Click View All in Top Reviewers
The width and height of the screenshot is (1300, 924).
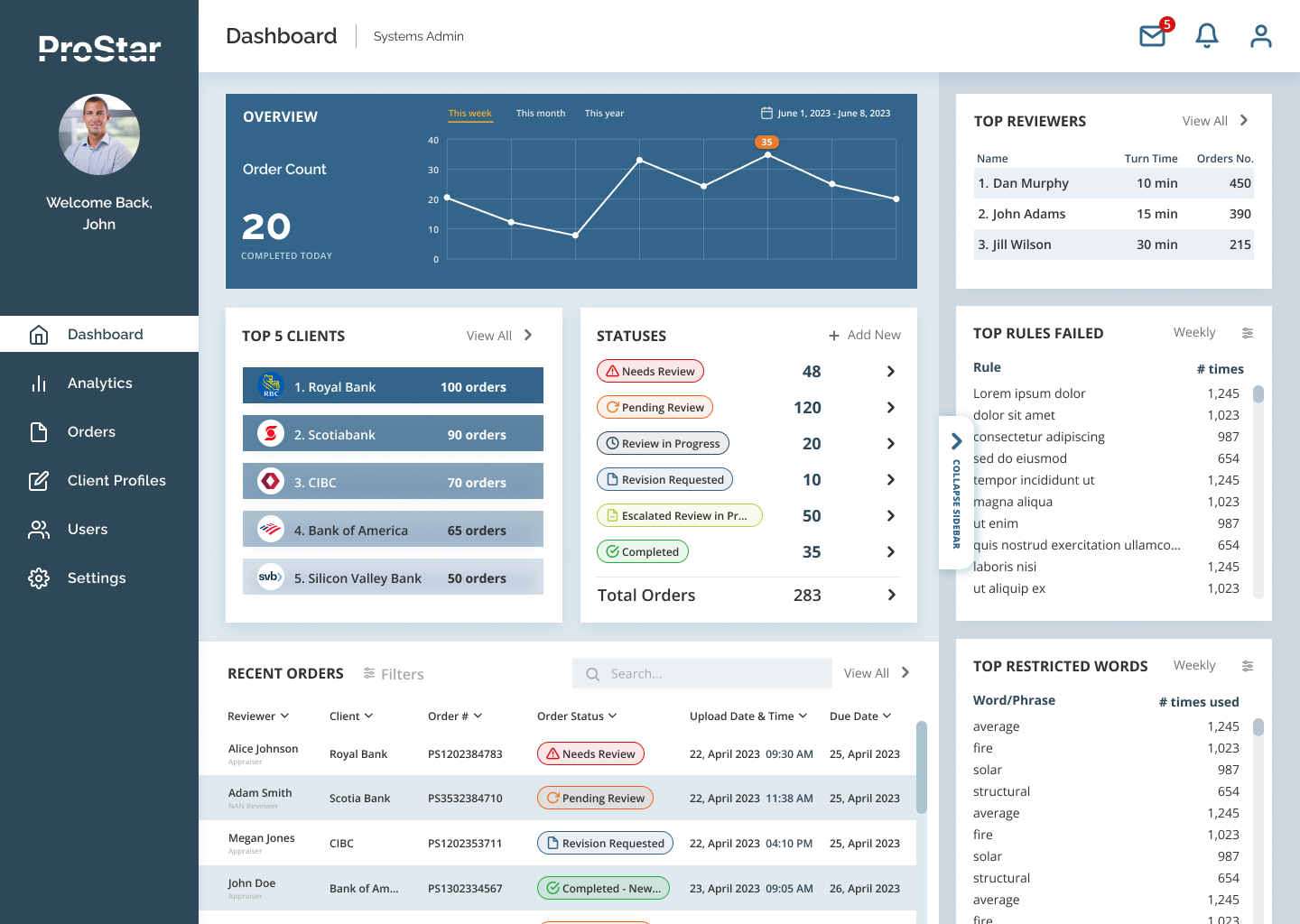pyautogui.click(x=1215, y=121)
